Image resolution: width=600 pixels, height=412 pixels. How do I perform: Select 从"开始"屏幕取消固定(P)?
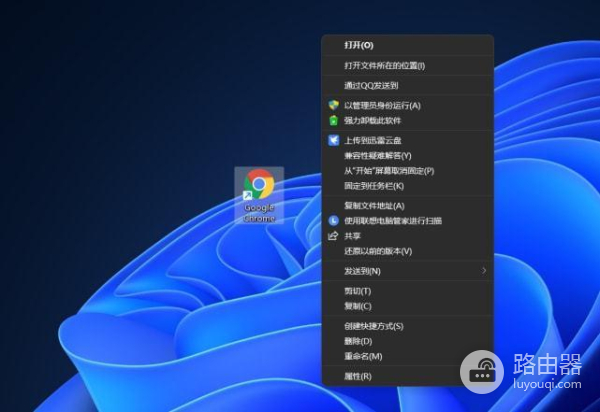(408, 171)
